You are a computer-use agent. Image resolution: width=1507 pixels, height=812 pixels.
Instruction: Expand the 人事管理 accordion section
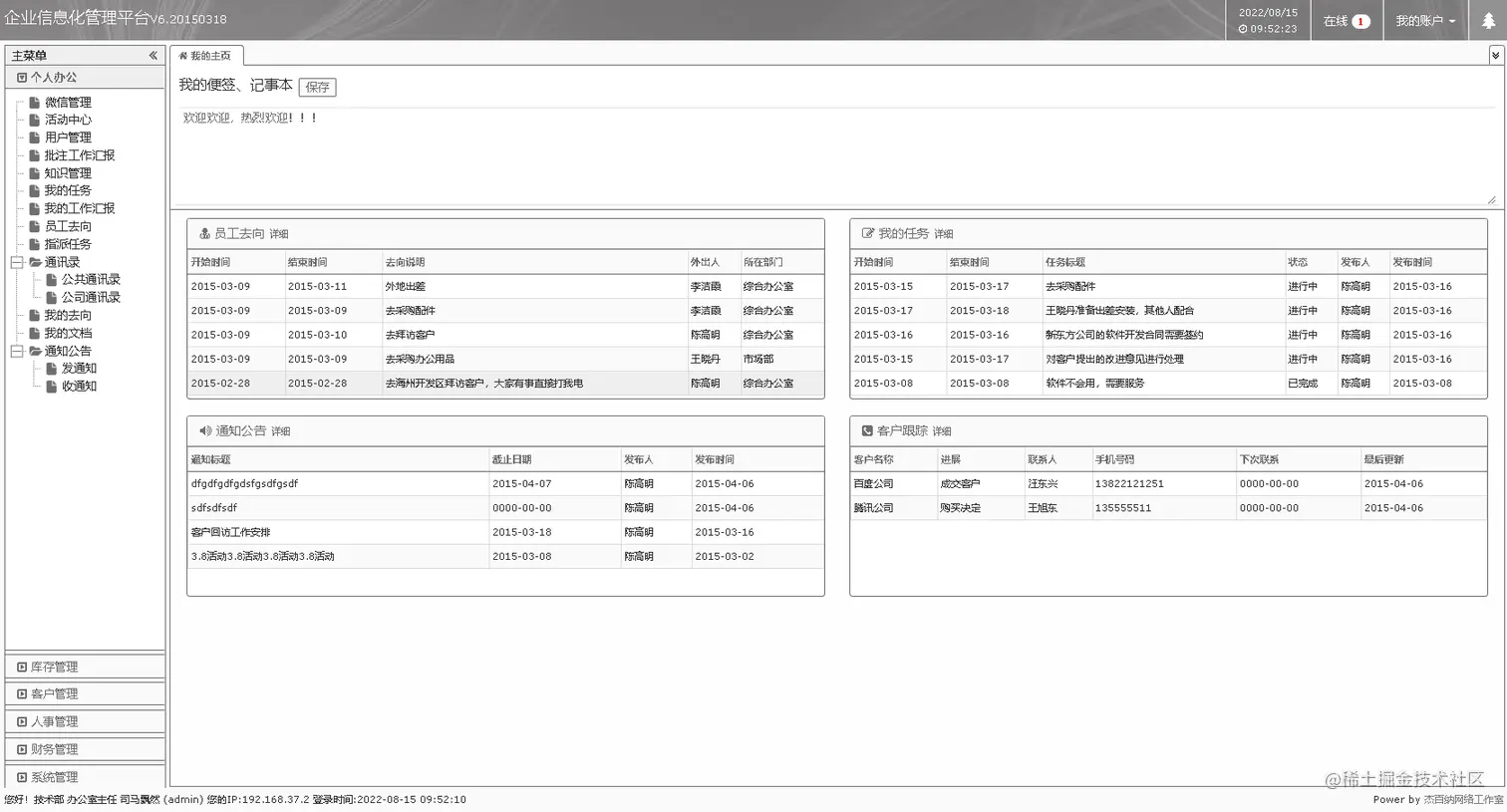[85, 721]
